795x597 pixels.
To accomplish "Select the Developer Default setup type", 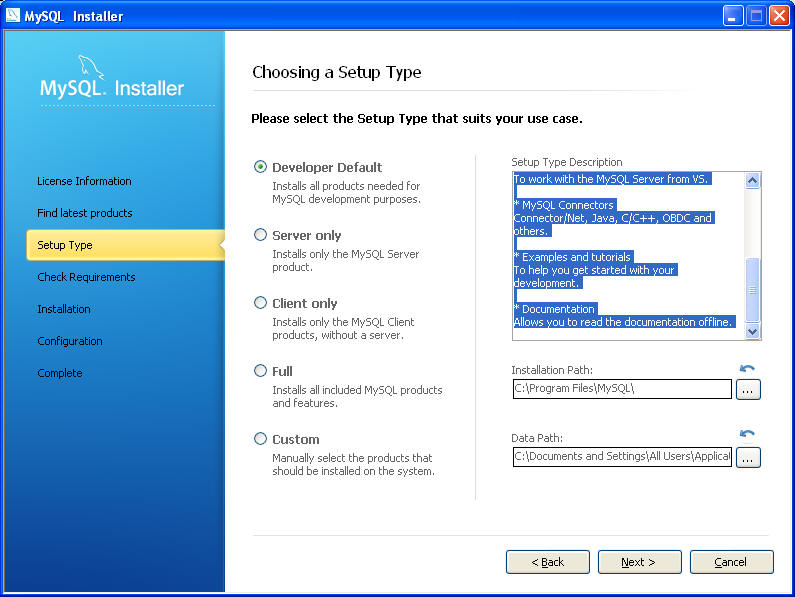I will (x=260, y=167).
